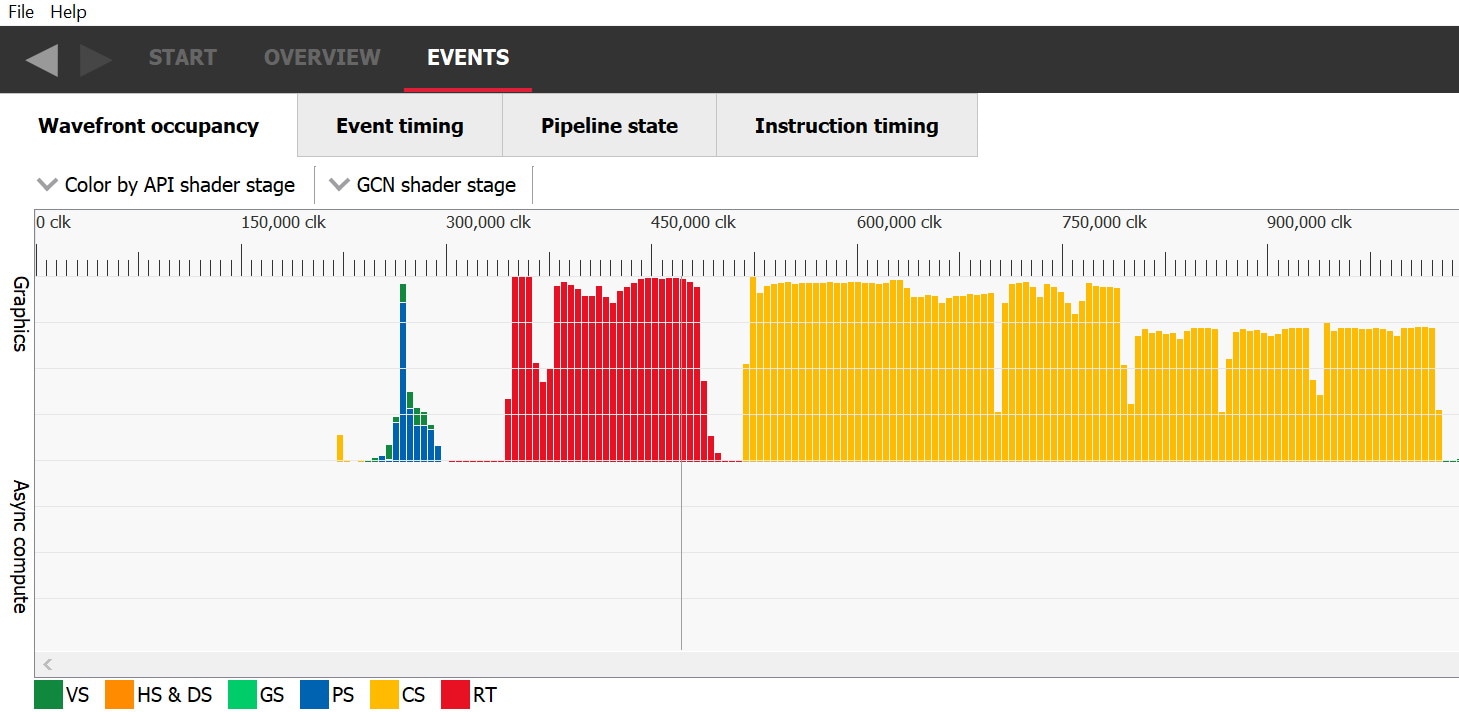The image size is (1459, 712).
Task: Click the scrollbar left arrow below timeline
Action: [47, 664]
